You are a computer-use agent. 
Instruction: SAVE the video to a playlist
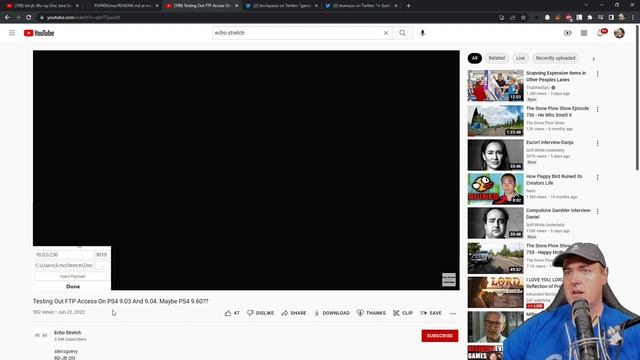click(x=431, y=313)
